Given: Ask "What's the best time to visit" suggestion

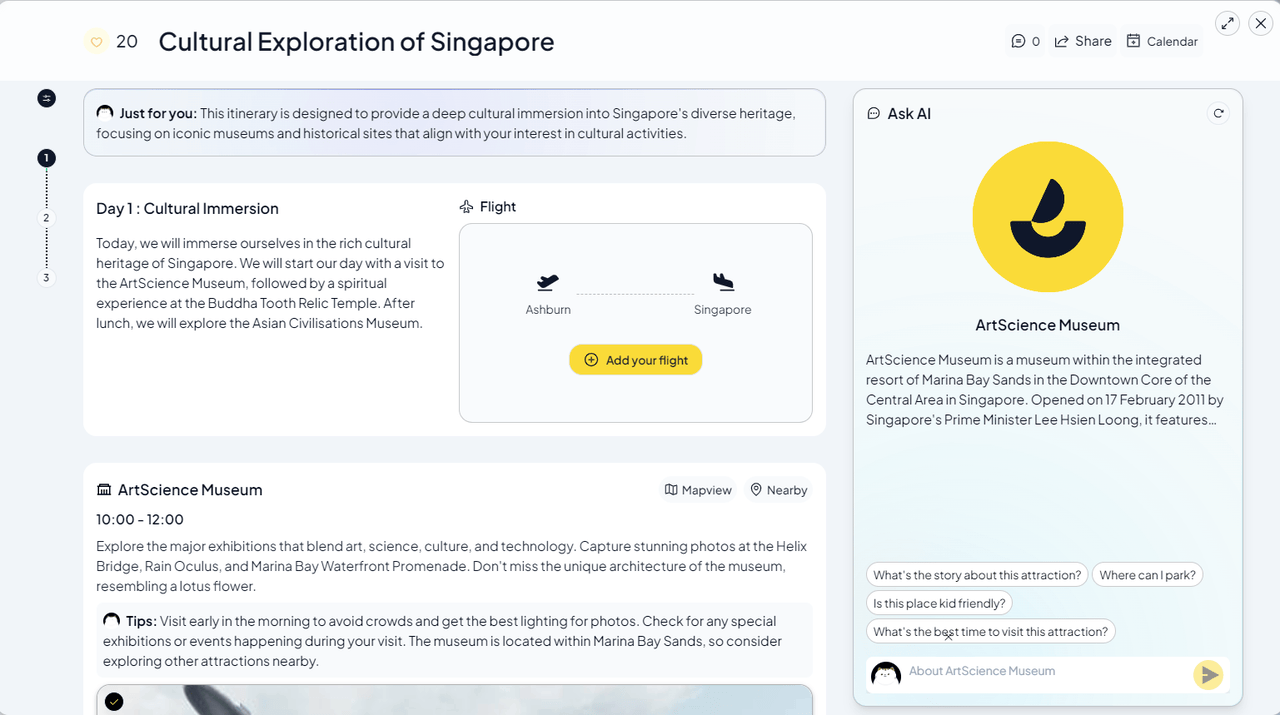Looking at the screenshot, I should pyautogui.click(x=990, y=631).
